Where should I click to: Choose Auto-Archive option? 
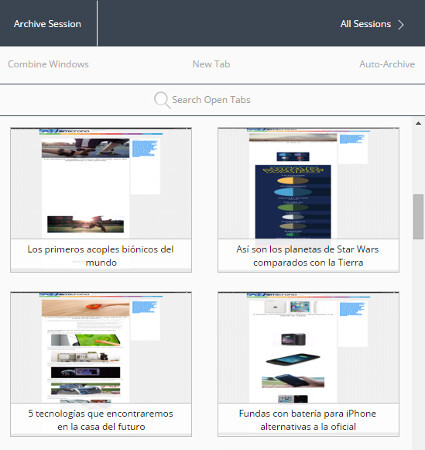click(387, 64)
